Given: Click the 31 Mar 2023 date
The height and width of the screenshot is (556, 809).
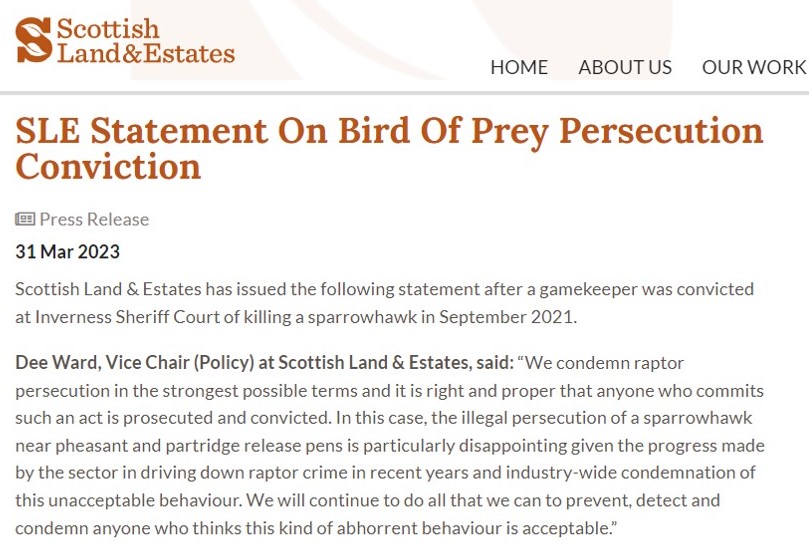Looking at the screenshot, I should point(67,251).
